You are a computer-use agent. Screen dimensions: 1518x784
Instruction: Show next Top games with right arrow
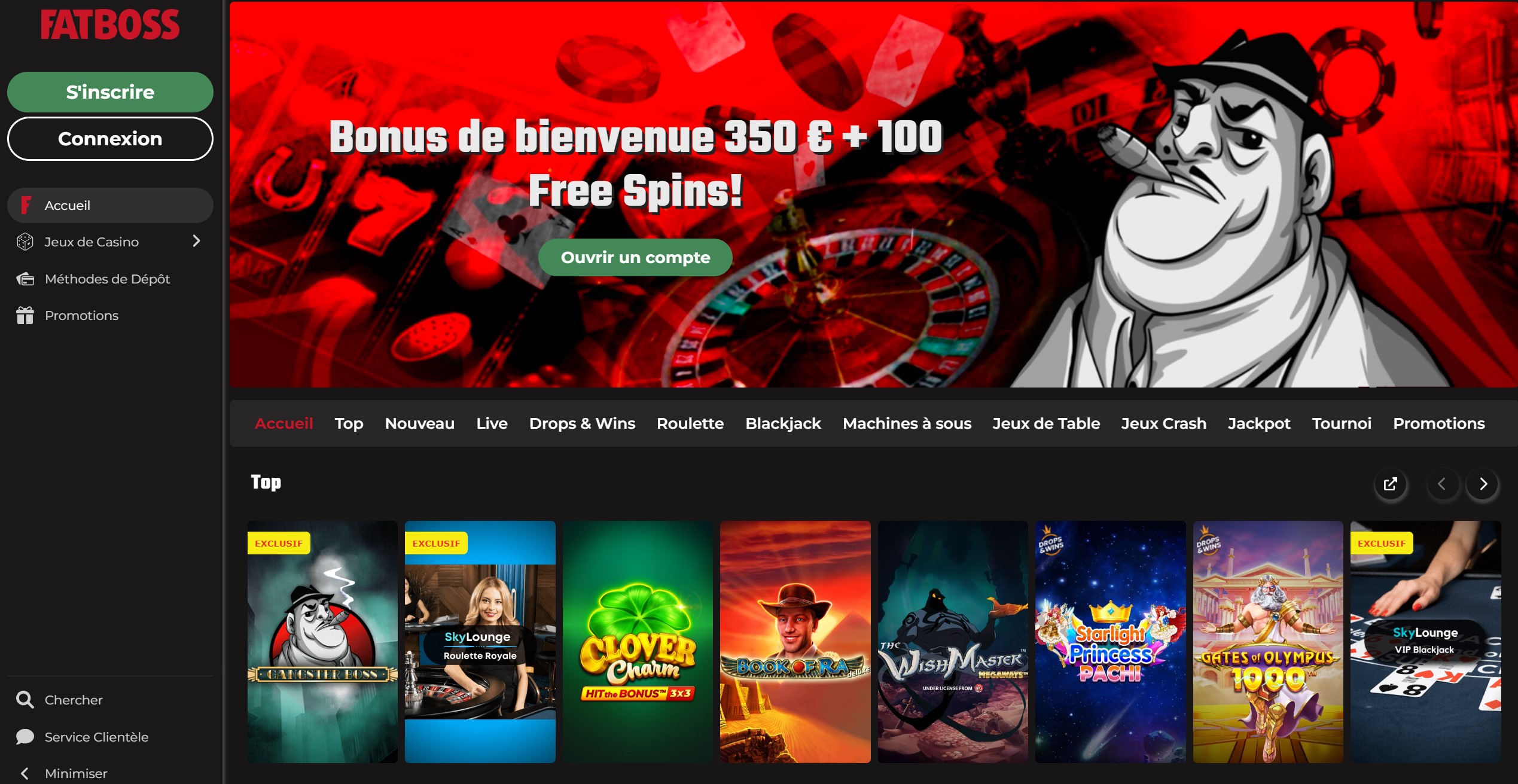(1483, 484)
